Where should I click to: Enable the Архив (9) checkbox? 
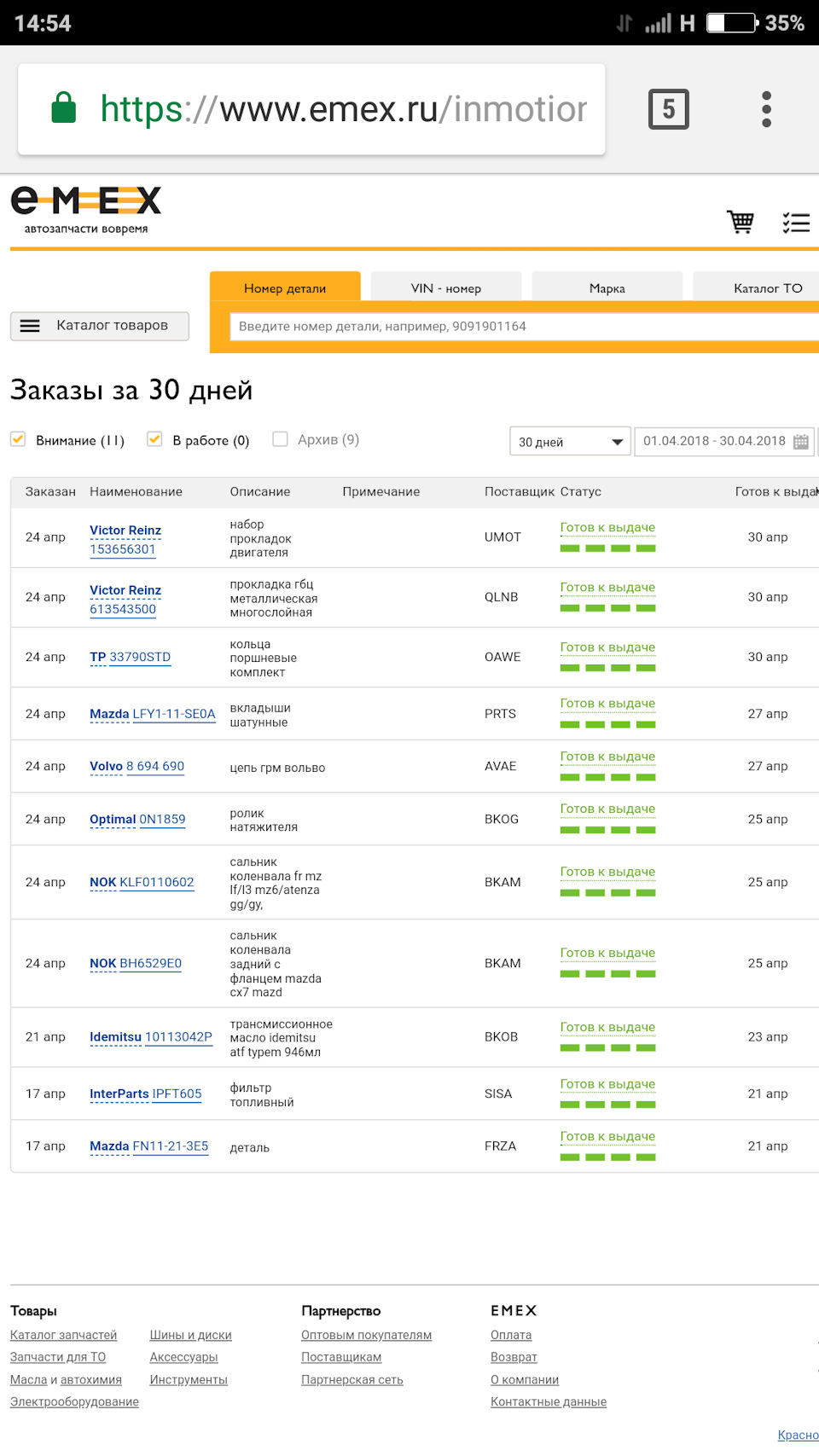[280, 439]
